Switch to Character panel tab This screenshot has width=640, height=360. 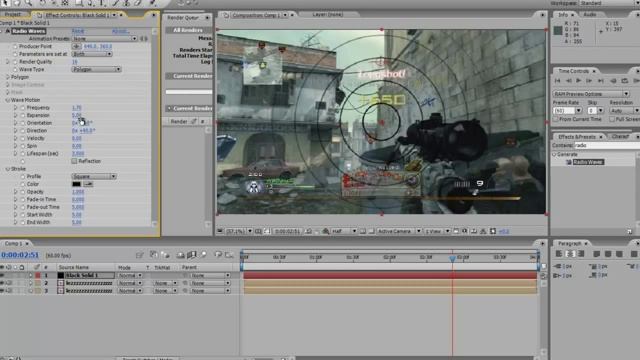point(620,136)
